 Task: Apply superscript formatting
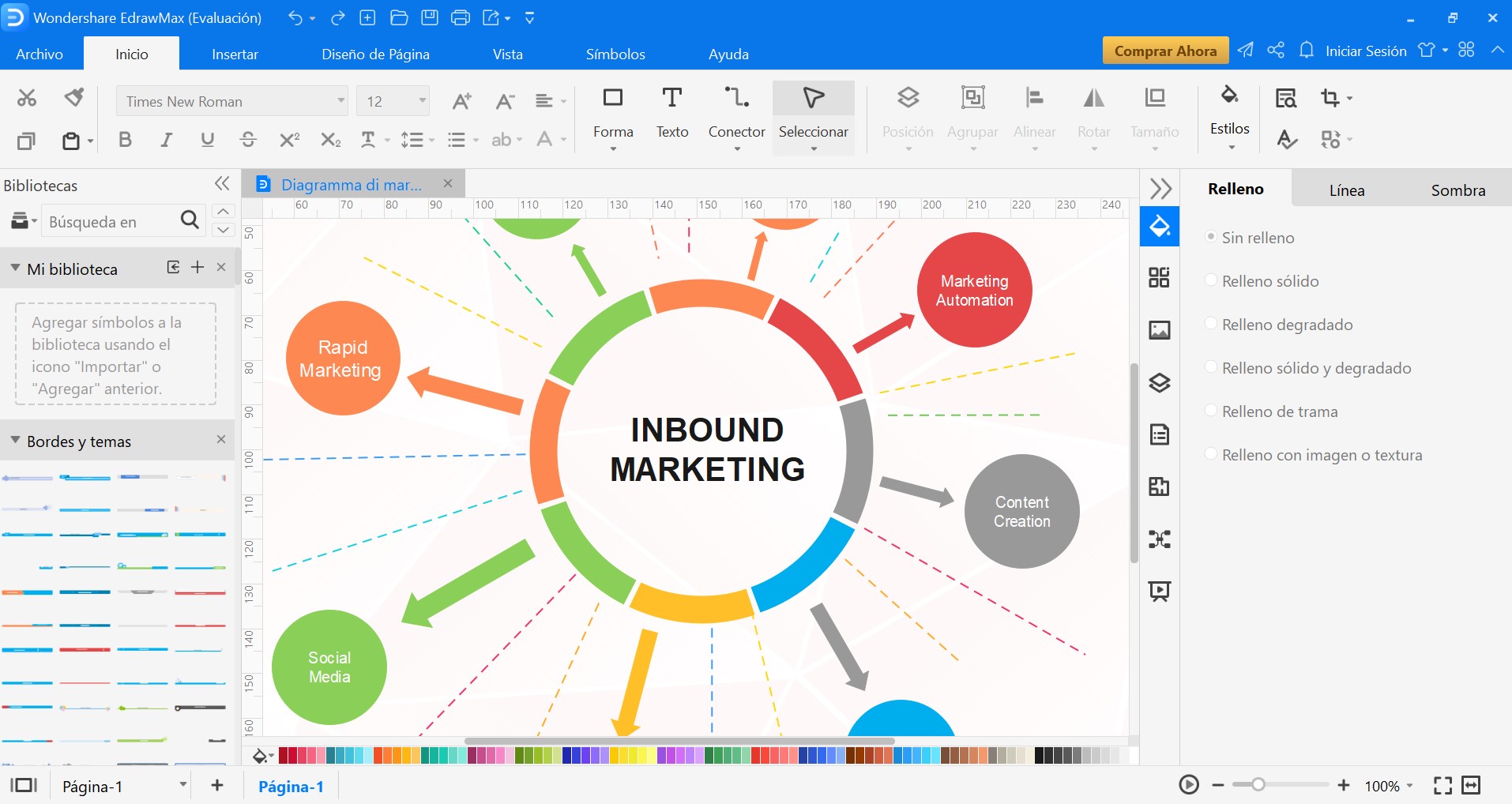click(289, 140)
